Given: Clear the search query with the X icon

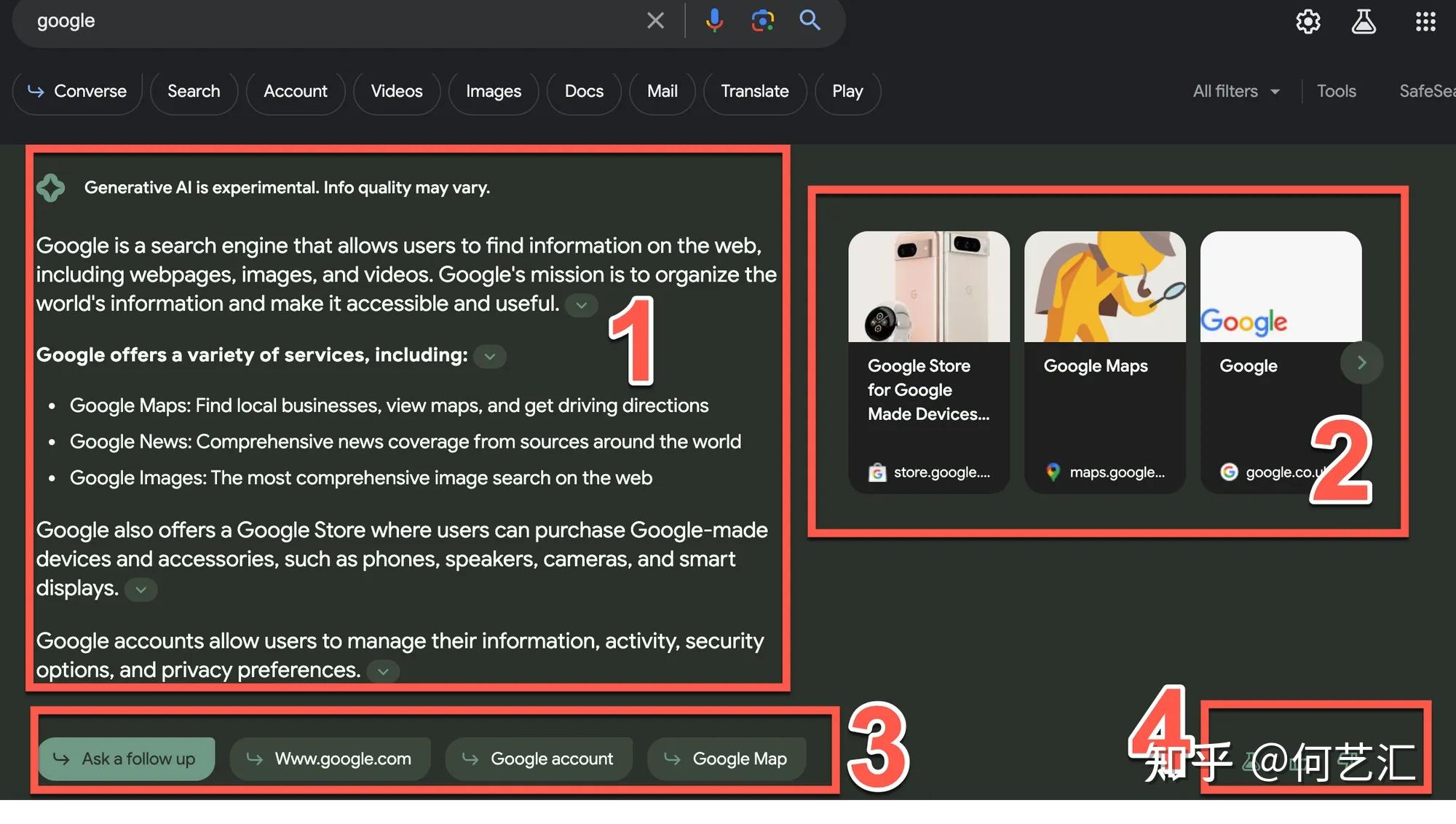Looking at the screenshot, I should 654,20.
